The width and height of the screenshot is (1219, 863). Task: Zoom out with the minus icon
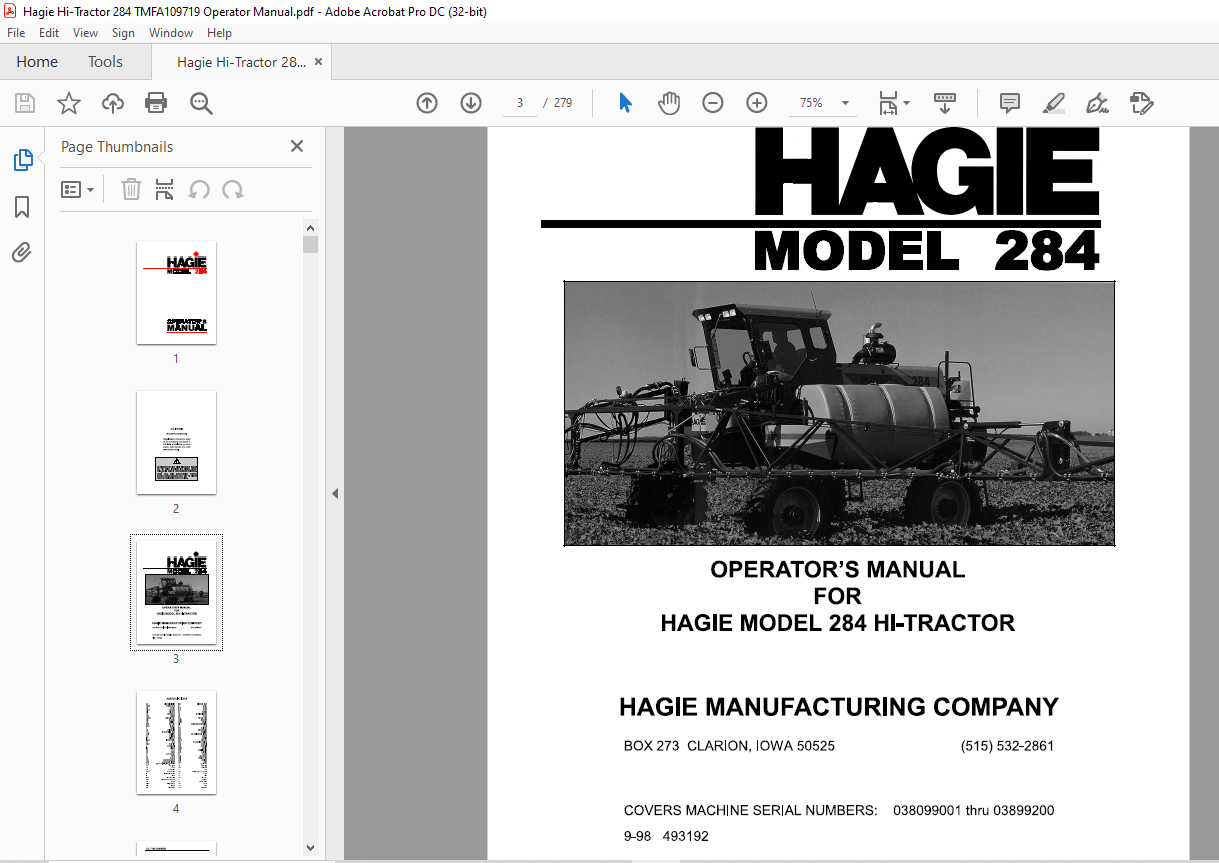(x=713, y=103)
